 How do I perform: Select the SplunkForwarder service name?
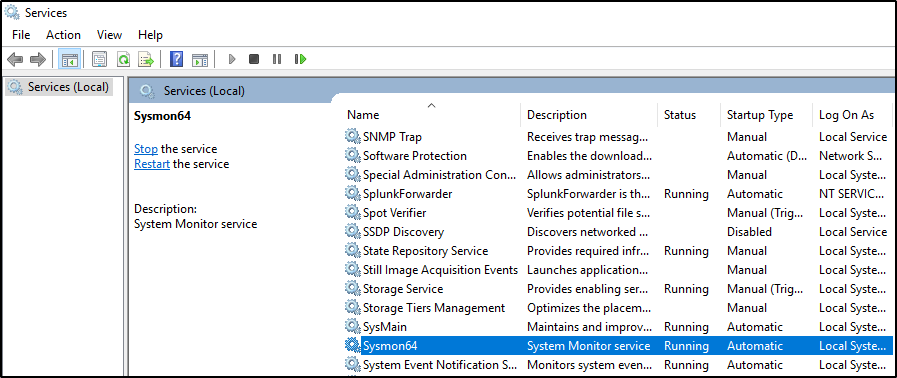pos(407,194)
